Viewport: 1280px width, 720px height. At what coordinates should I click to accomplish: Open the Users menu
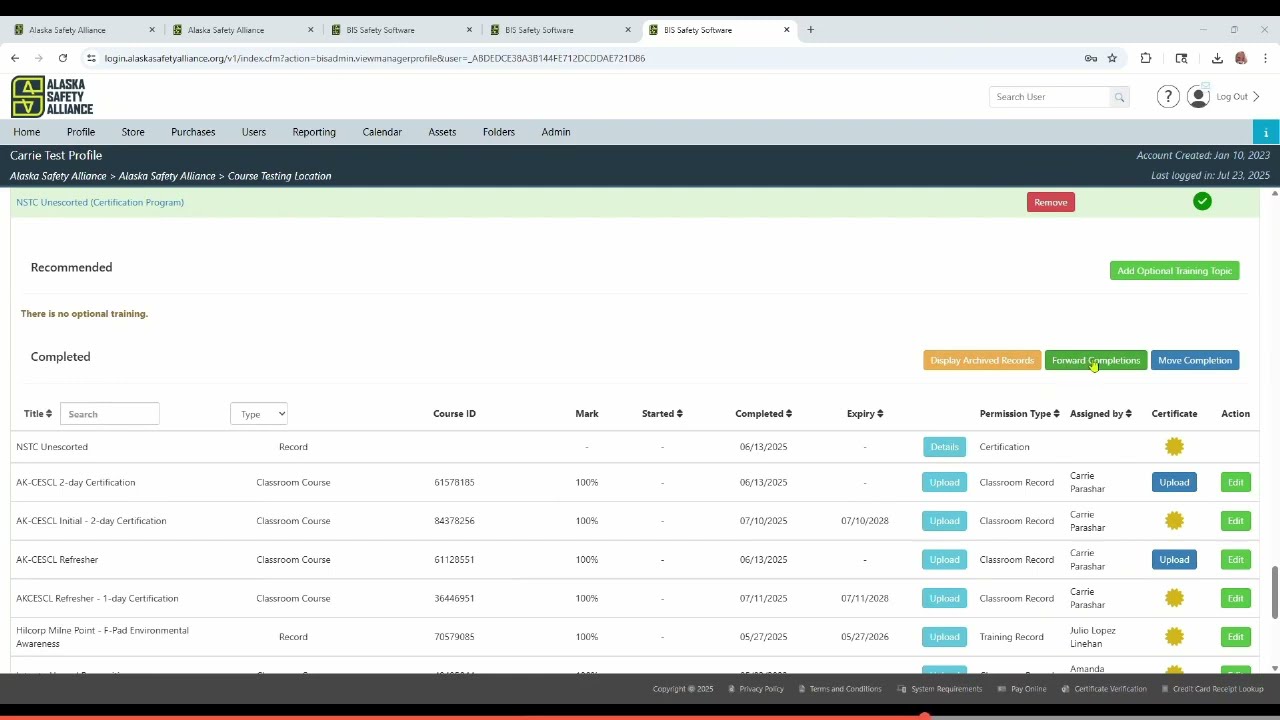254,132
